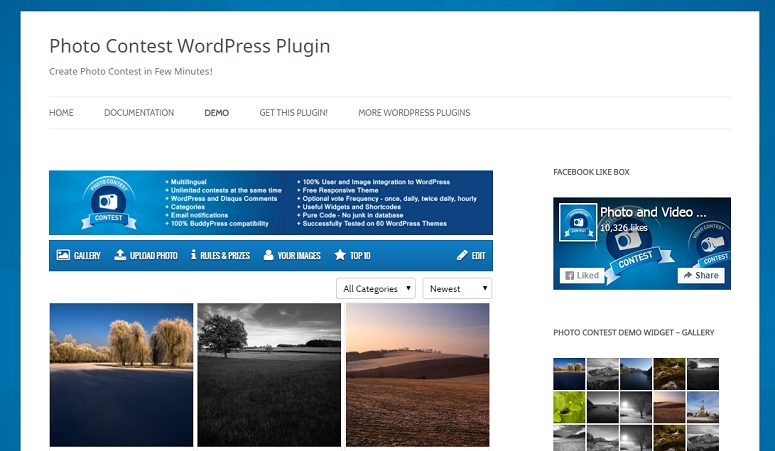Click the 'FACEBOOK LIKE BOX' heading
This screenshot has height=451, width=775.
[x=591, y=172]
